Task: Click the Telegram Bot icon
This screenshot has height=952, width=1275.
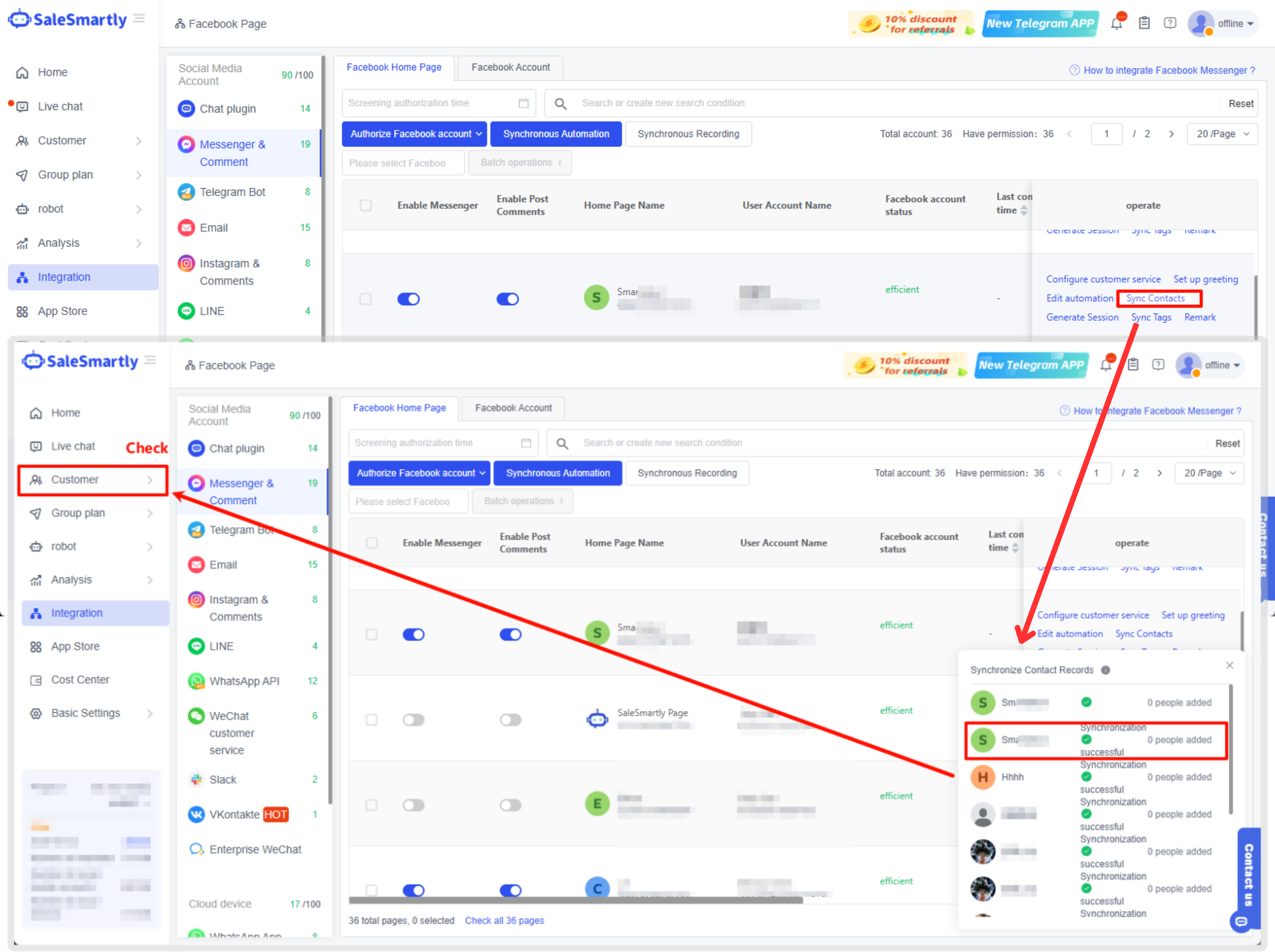Action: [x=197, y=530]
